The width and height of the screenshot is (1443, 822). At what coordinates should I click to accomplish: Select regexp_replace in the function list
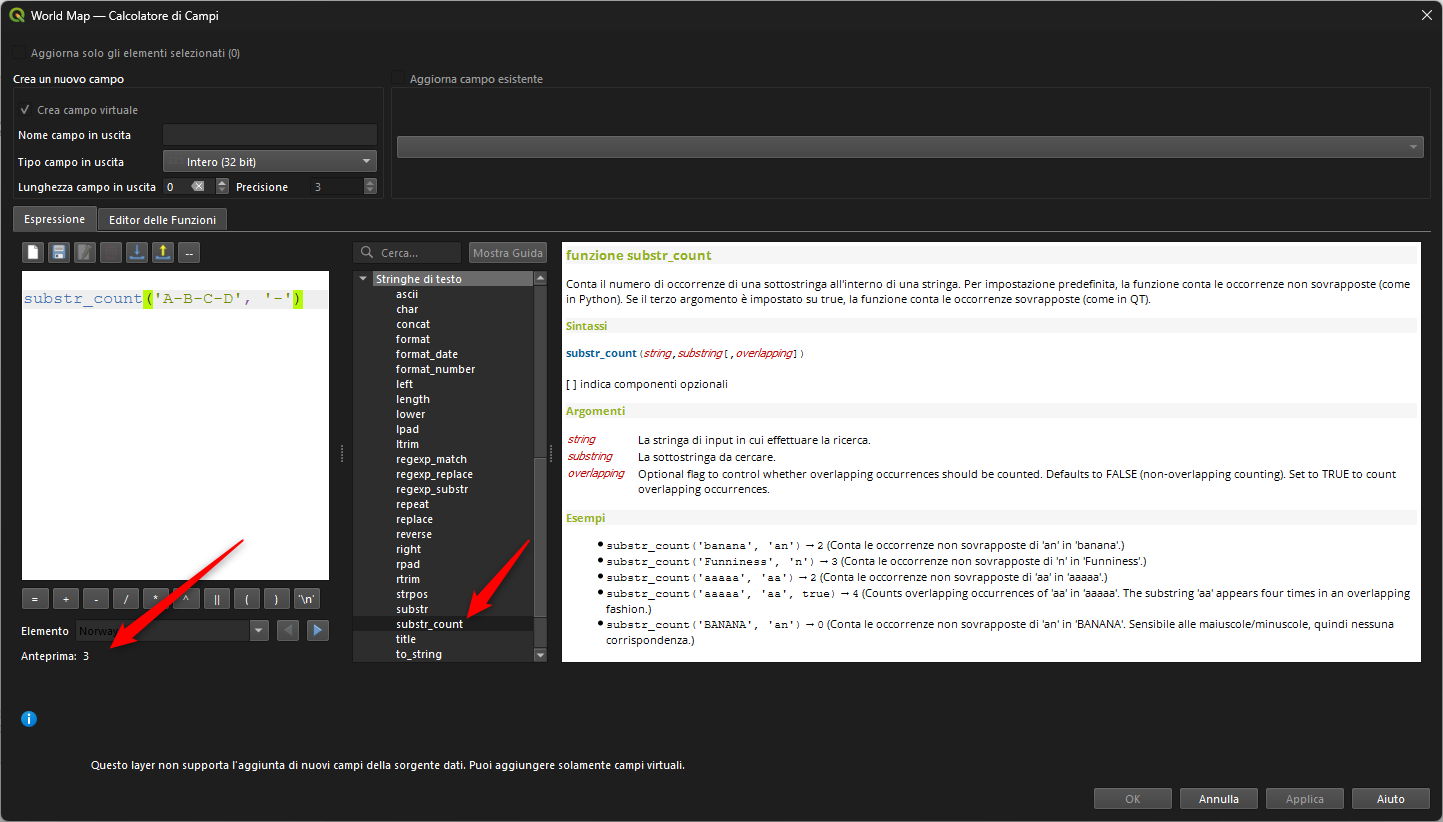[434, 474]
